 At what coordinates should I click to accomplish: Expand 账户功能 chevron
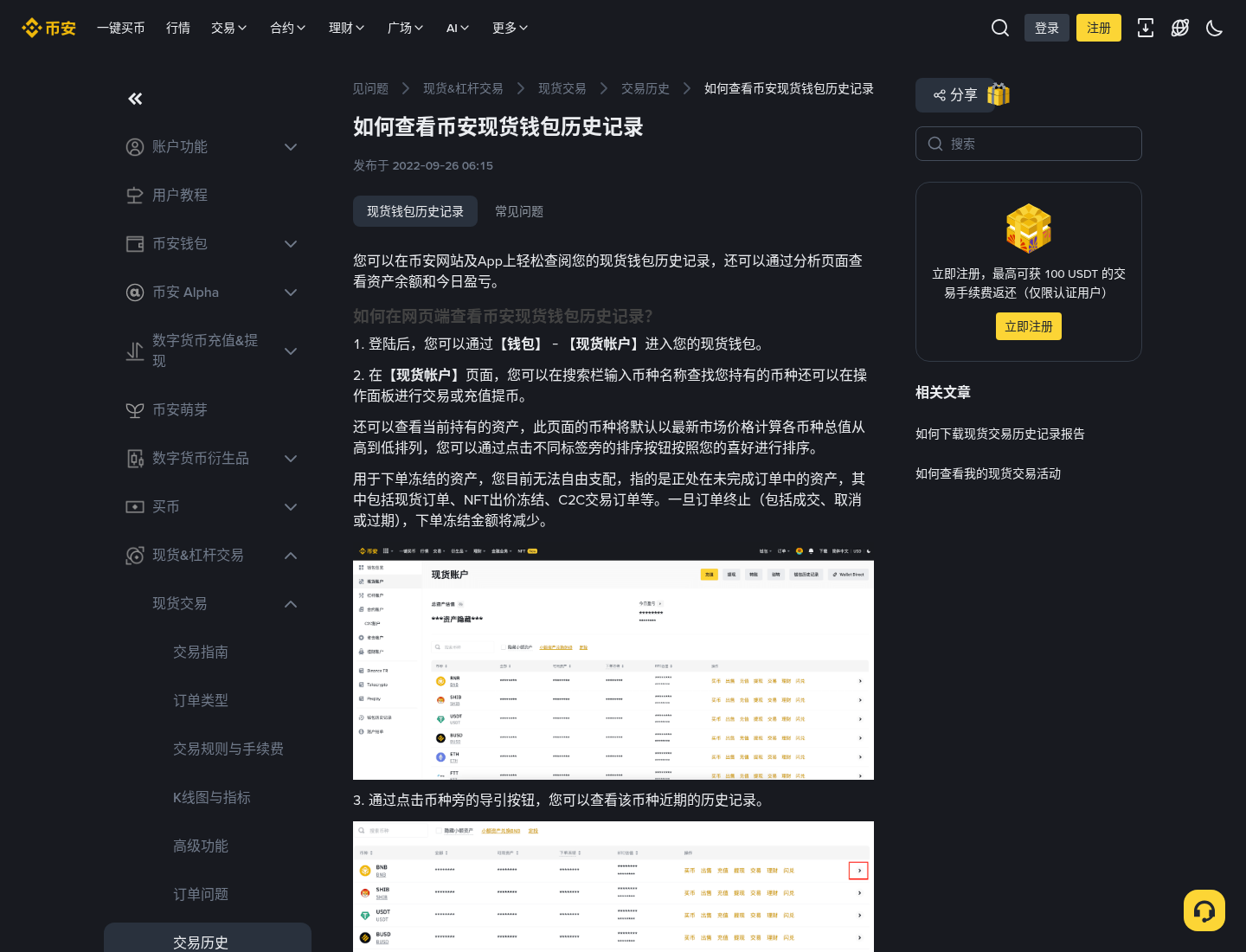pyautogui.click(x=291, y=147)
